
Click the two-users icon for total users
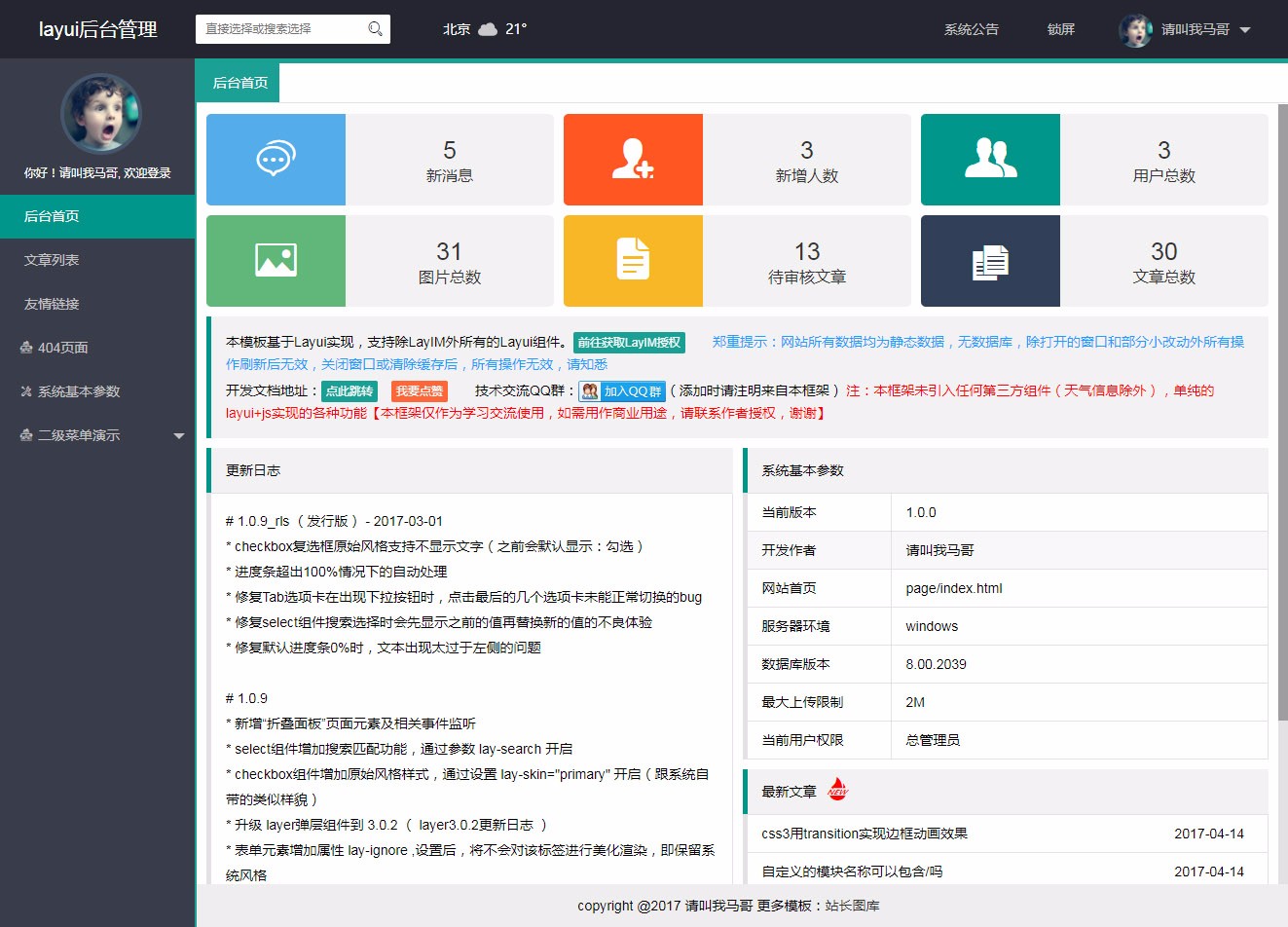(x=990, y=160)
